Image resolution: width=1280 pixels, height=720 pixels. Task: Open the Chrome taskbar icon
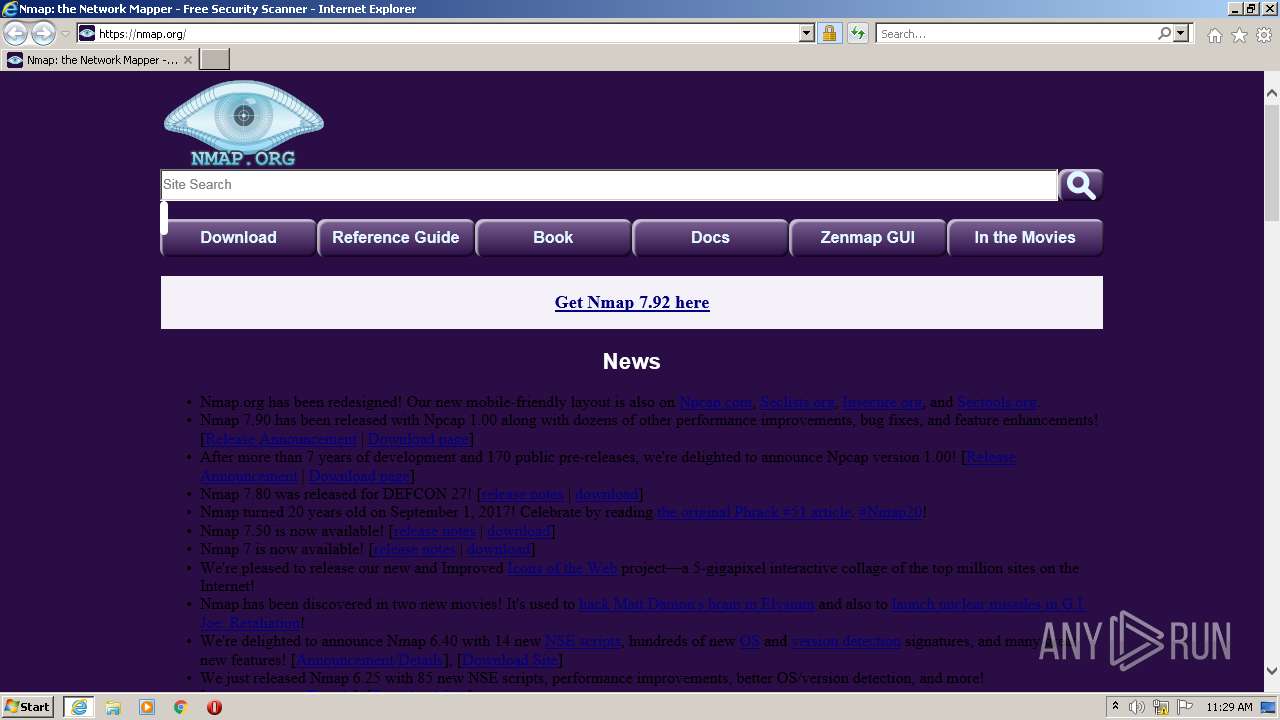[181, 707]
